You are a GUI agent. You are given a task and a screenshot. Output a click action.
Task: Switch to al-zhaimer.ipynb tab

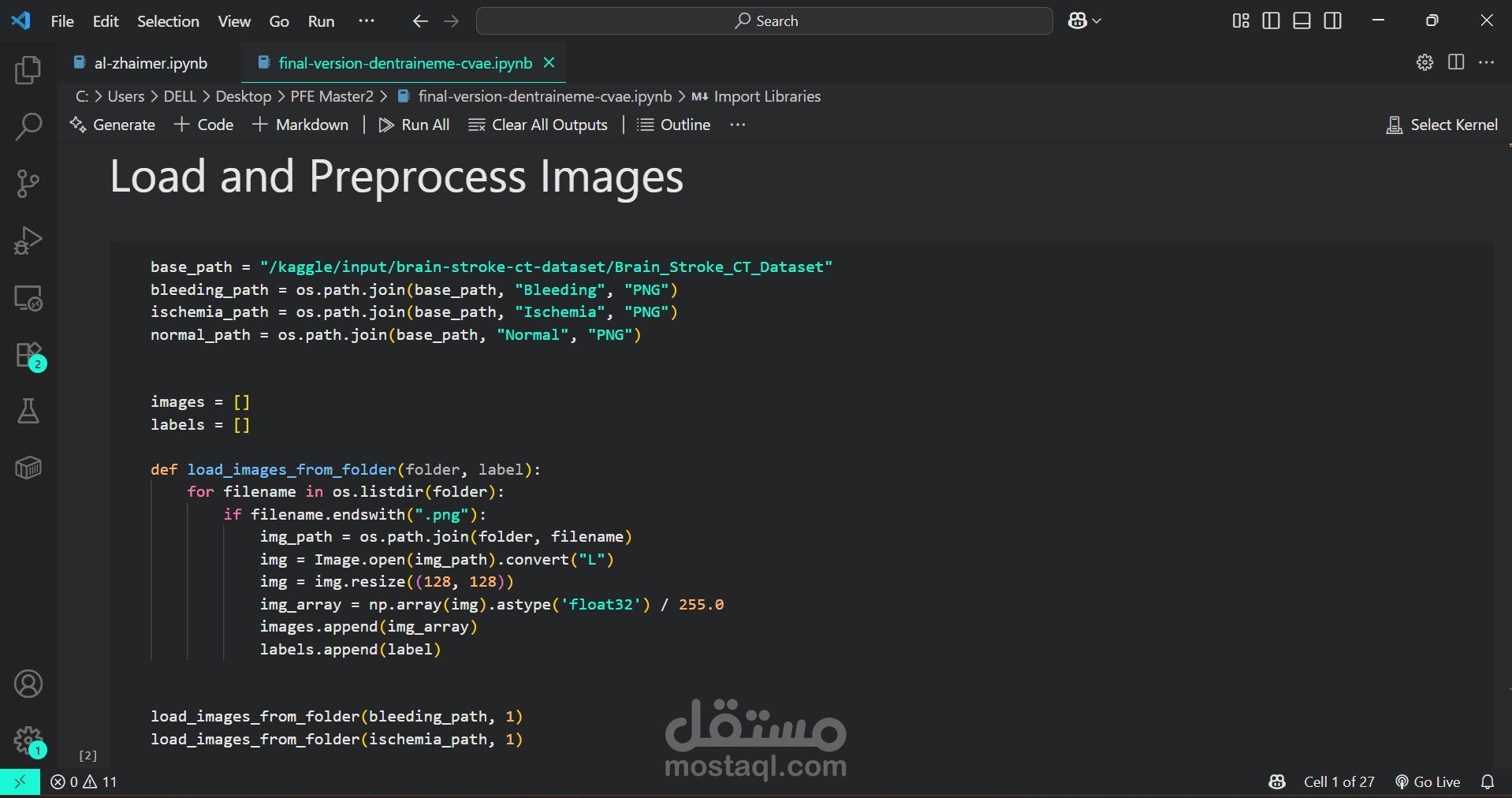(x=150, y=63)
